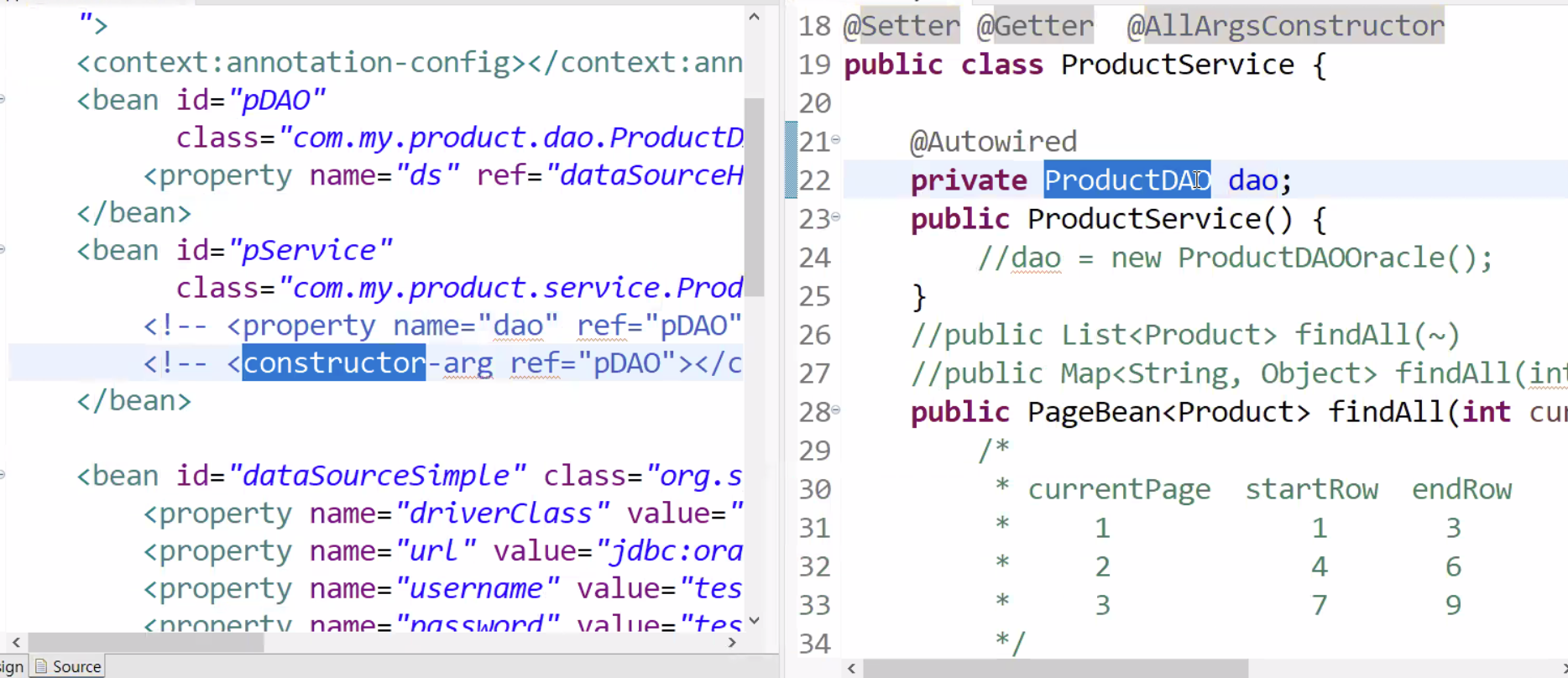
Task: Collapse the pDAO bean fold marker
Action: point(3,99)
